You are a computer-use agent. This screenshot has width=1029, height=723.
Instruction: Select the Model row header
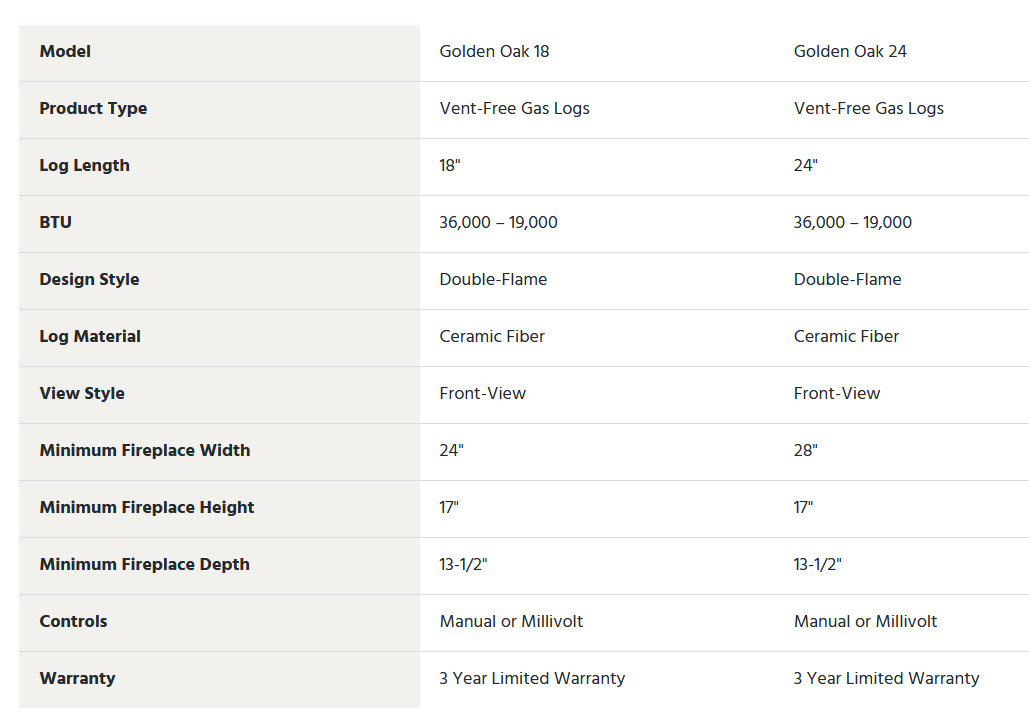tap(65, 51)
